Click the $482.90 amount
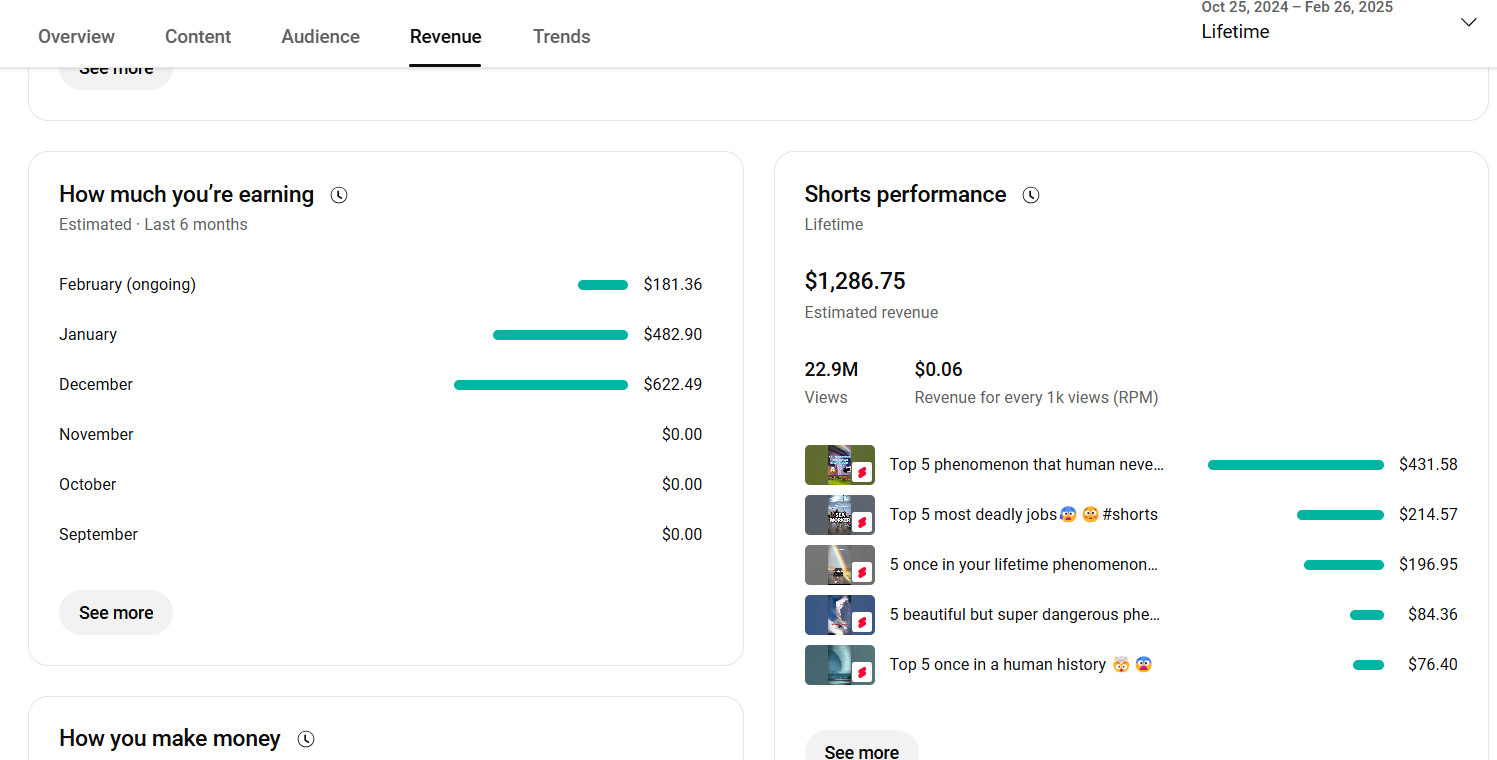1497x760 pixels. point(673,335)
